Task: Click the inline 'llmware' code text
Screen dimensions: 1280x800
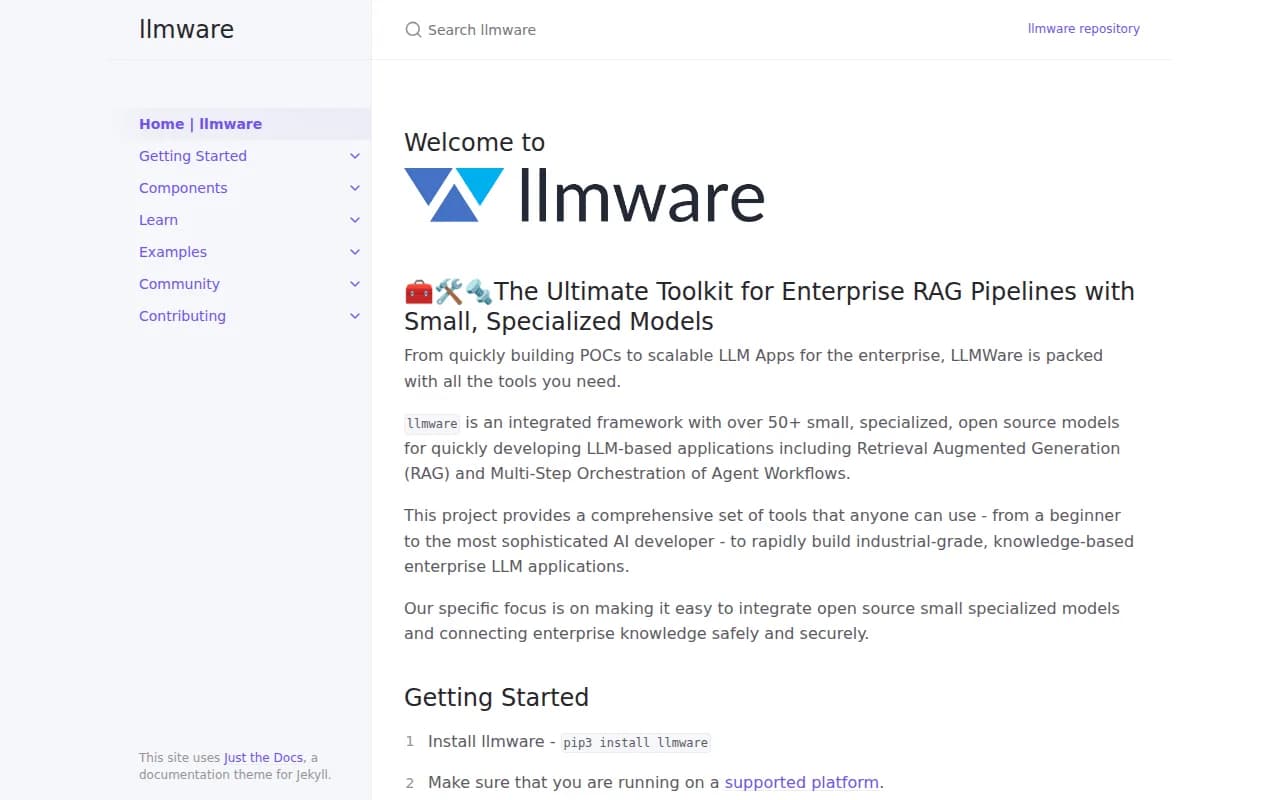Action: click(x=432, y=423)
